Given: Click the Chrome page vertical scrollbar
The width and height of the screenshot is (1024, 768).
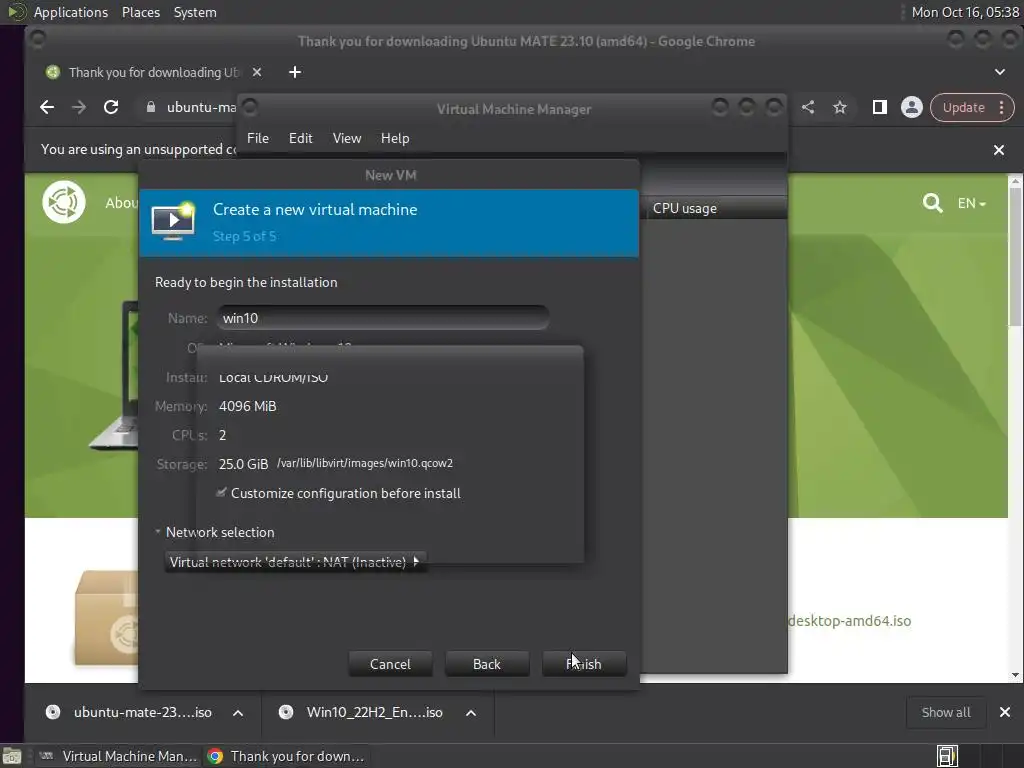Looking at the screenshot, I should tap(1015, 258).
